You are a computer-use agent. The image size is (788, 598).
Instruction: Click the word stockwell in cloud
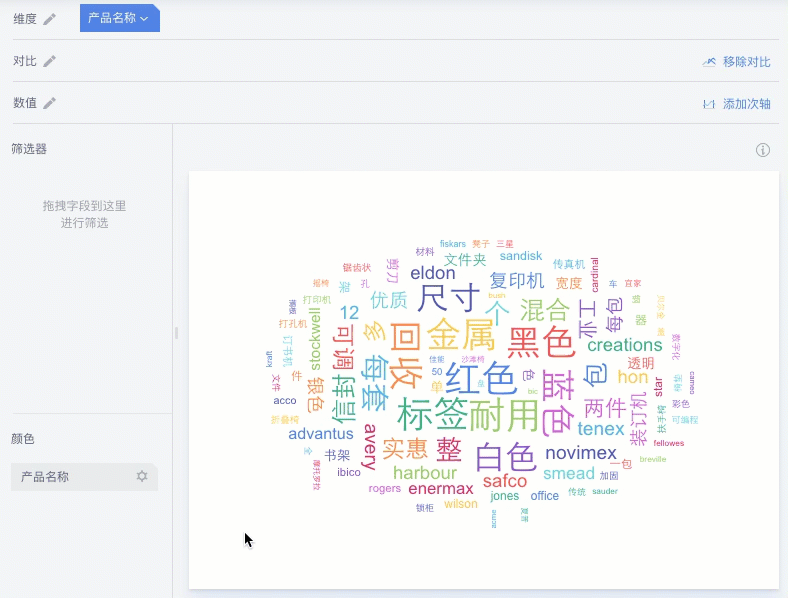click(315, 339)
